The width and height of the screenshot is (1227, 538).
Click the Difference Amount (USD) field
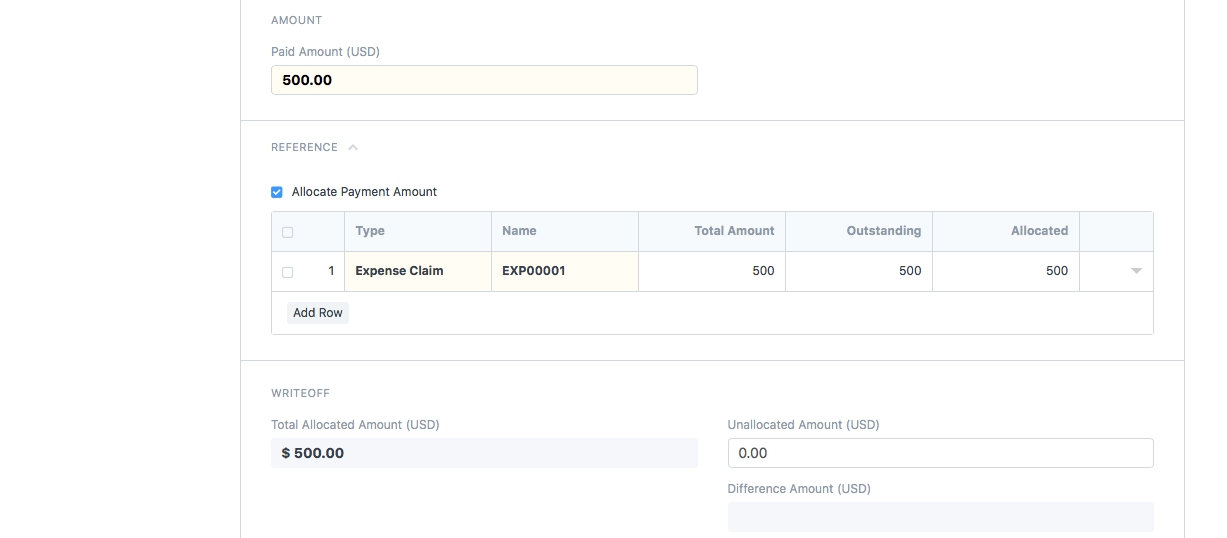click(x=940, y=516)
